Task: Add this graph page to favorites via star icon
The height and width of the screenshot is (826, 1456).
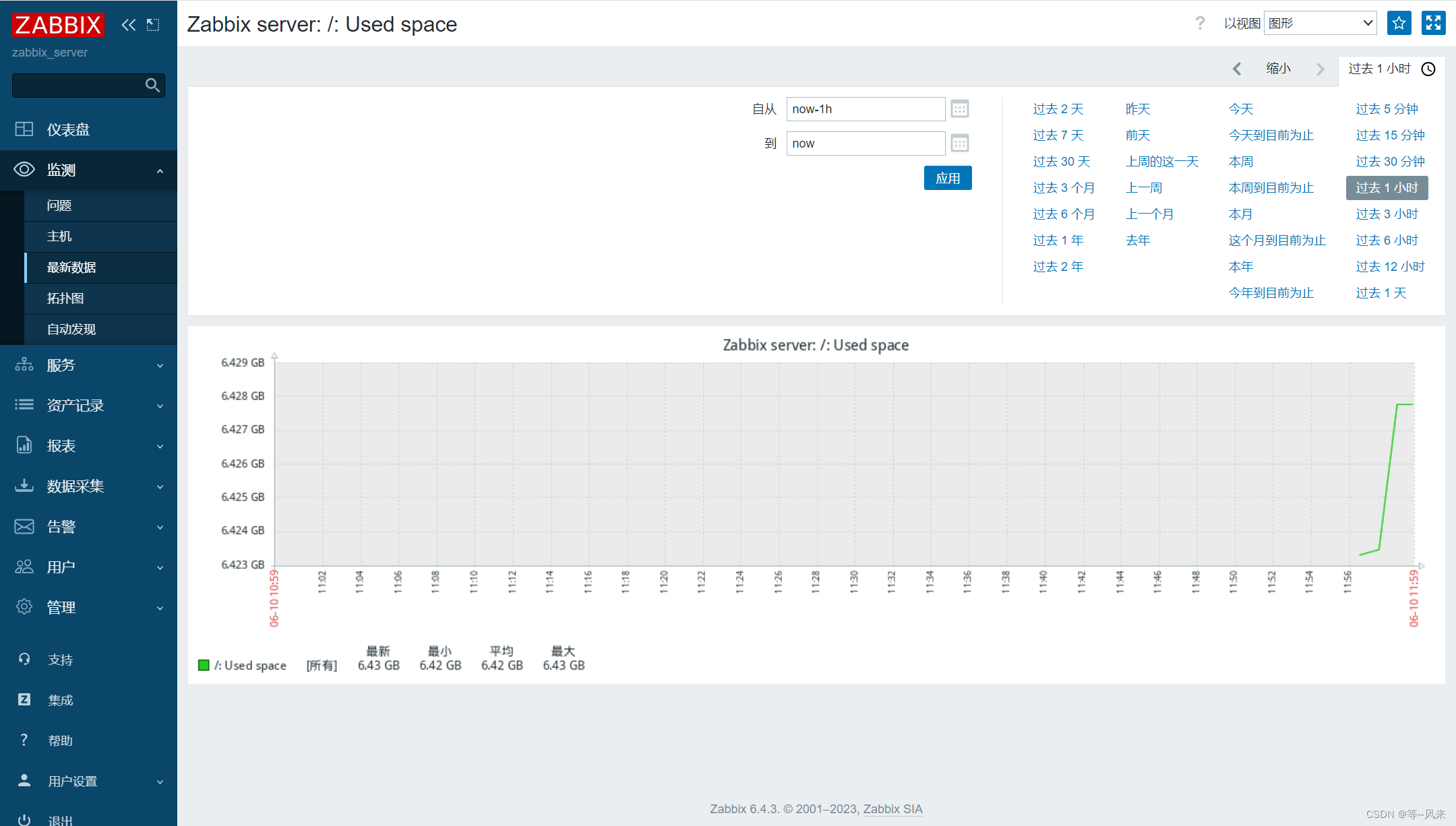Action: [x=1399, y=23]
